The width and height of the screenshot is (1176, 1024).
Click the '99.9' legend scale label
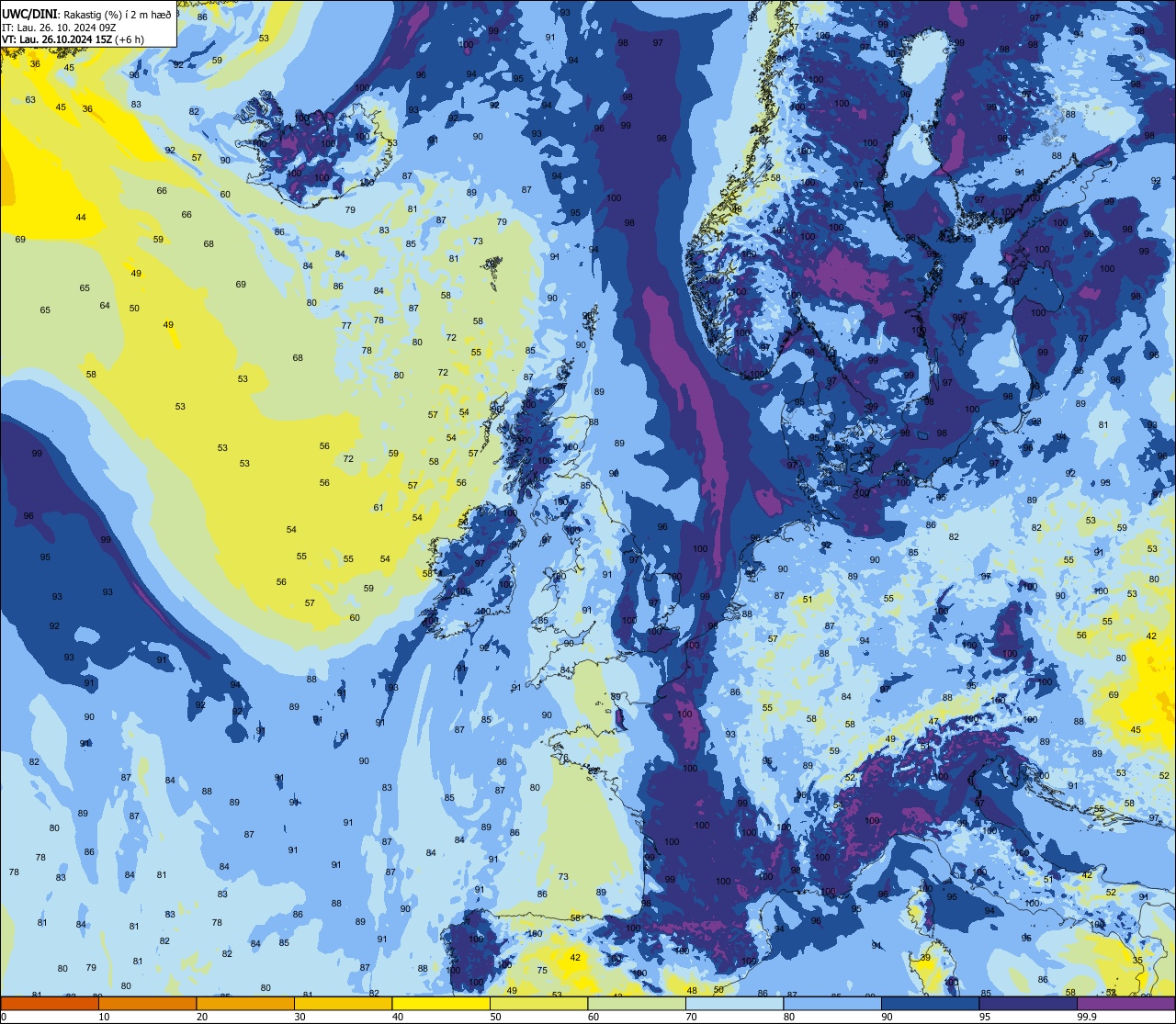(x=1088, y=1017)
